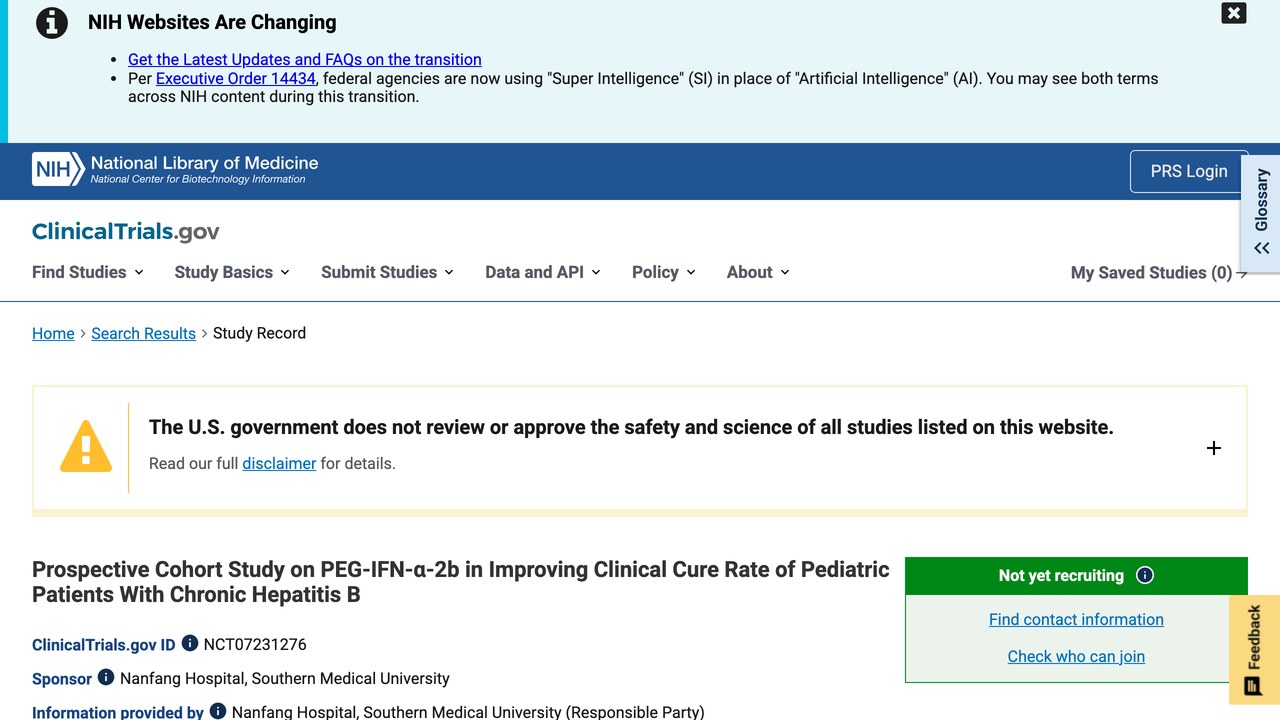Open the Policy dropdown menu

coord(664,272)
